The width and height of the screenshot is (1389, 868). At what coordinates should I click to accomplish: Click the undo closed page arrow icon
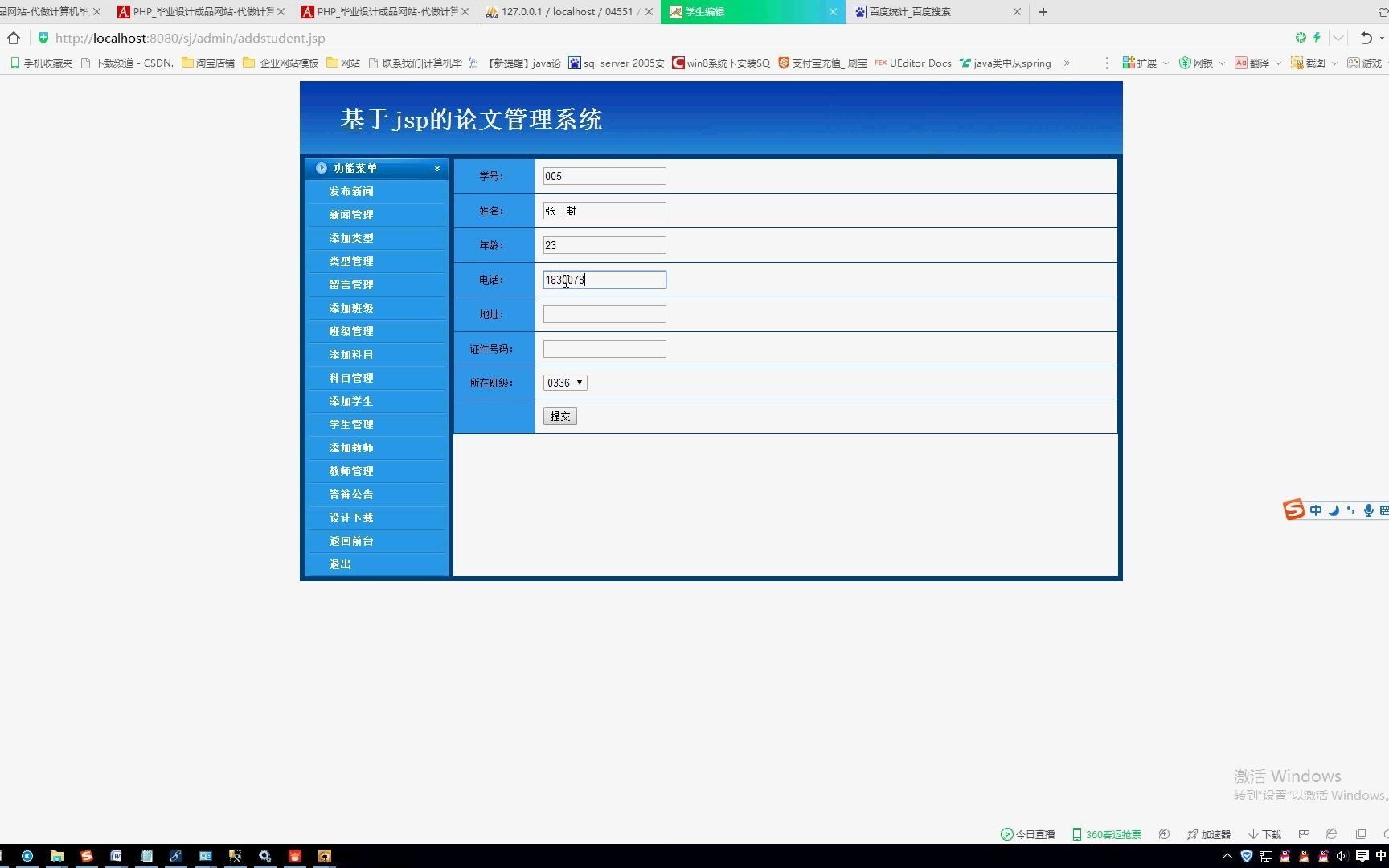(1366, 38)
